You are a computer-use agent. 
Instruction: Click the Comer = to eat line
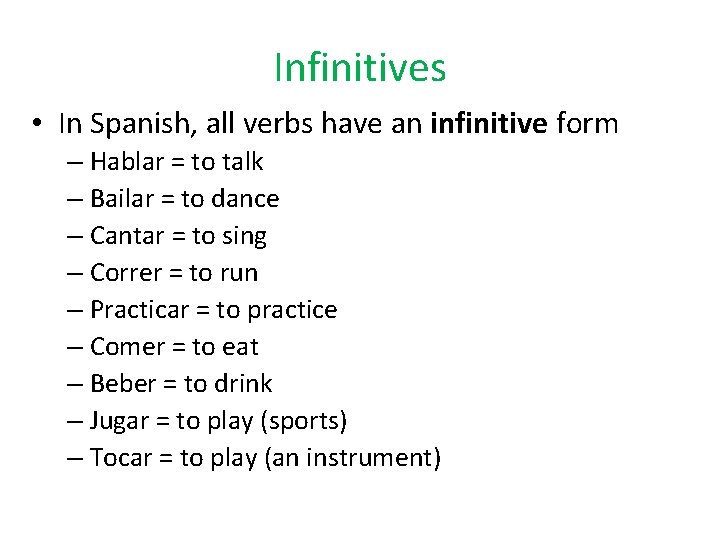[174, 347]
